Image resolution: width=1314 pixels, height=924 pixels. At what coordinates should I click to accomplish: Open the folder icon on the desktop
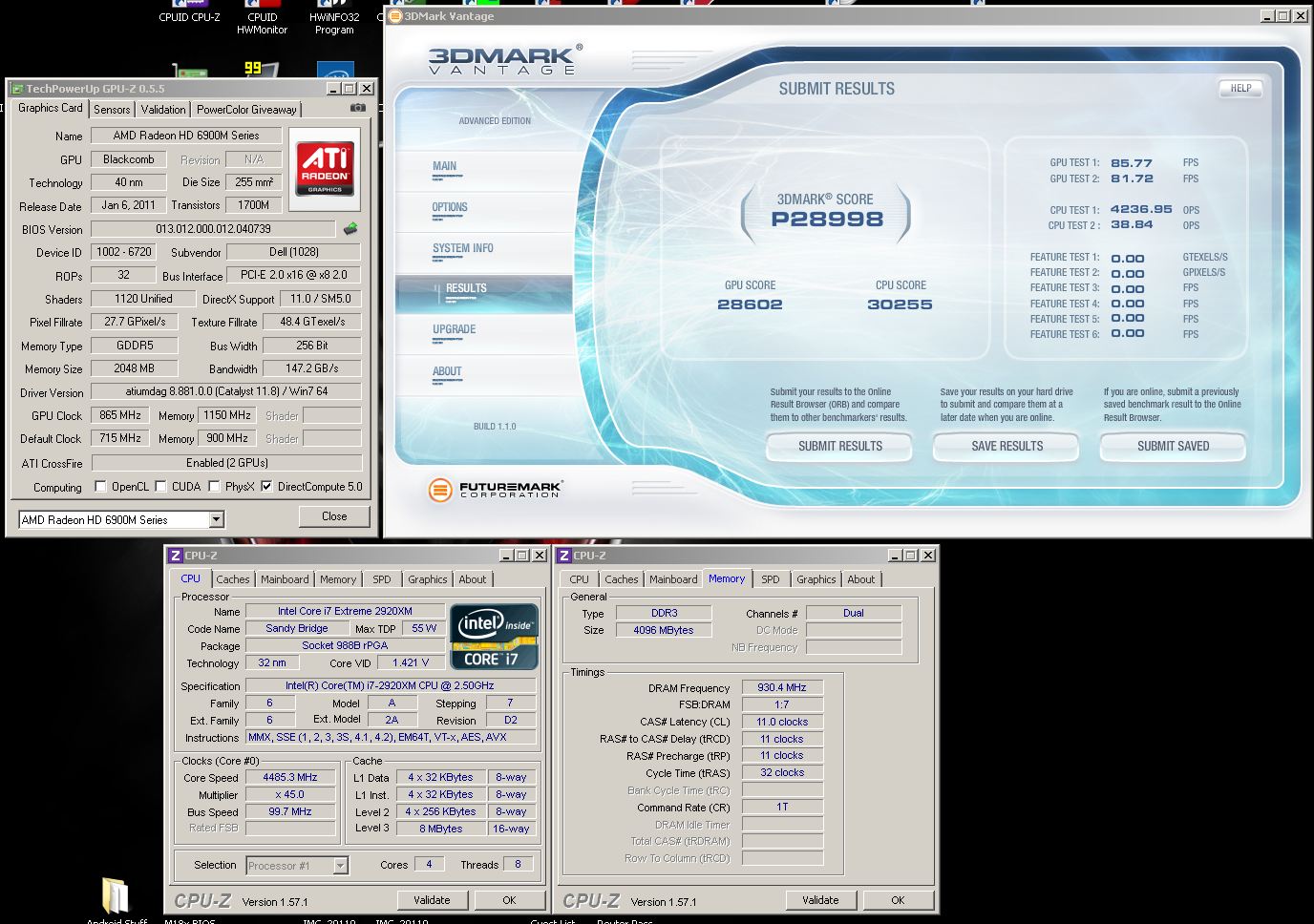click(x=115, y=895)
